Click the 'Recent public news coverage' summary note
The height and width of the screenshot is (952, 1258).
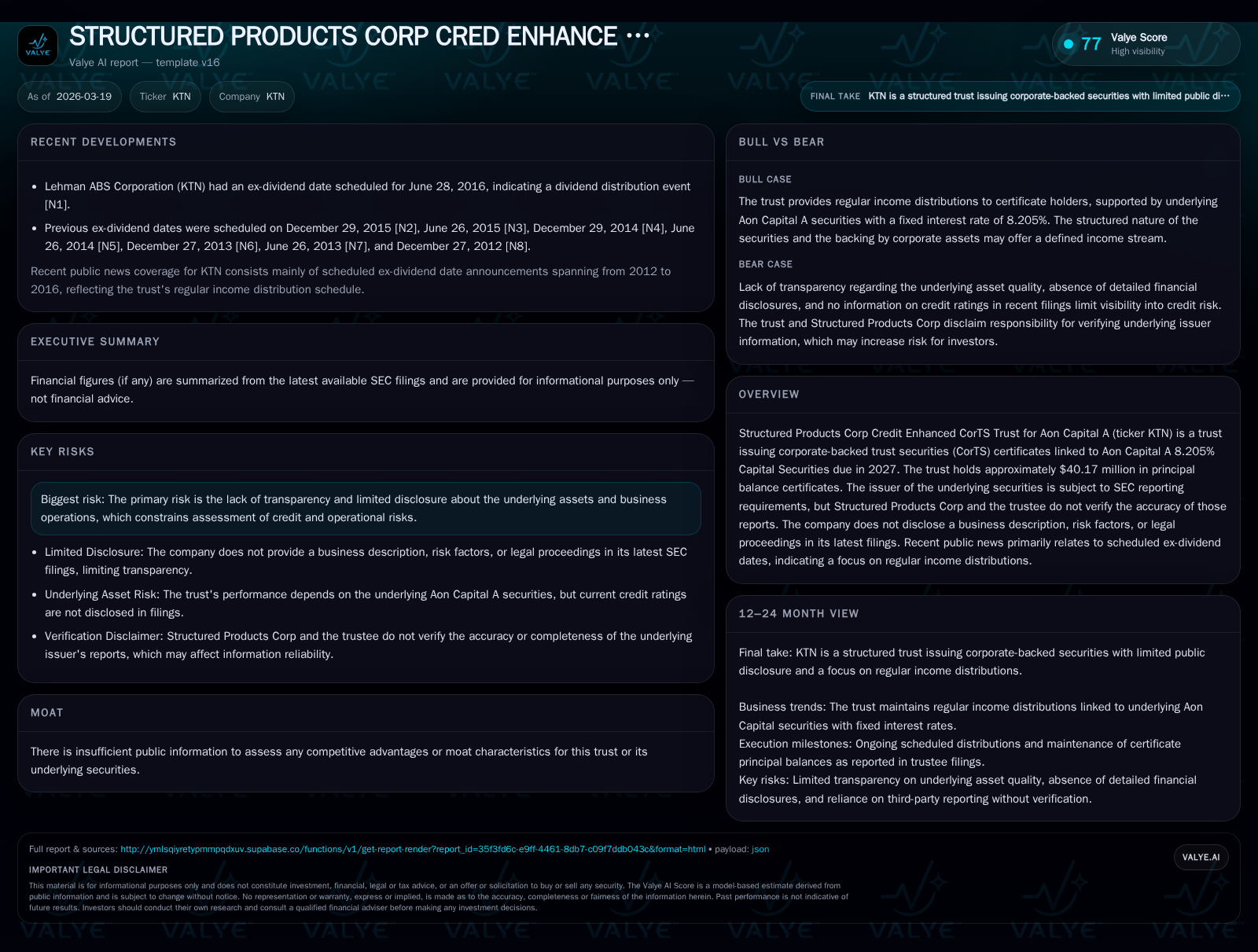click(351, 281)
